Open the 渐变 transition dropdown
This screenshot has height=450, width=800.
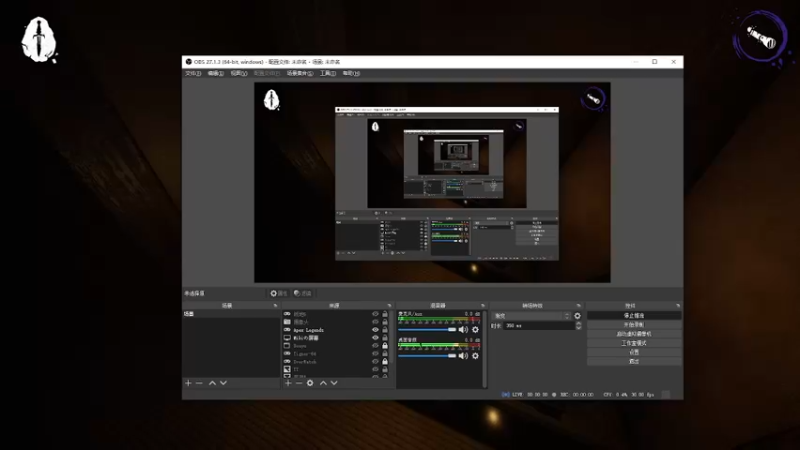pyautogui.click(x=531, y=316)
